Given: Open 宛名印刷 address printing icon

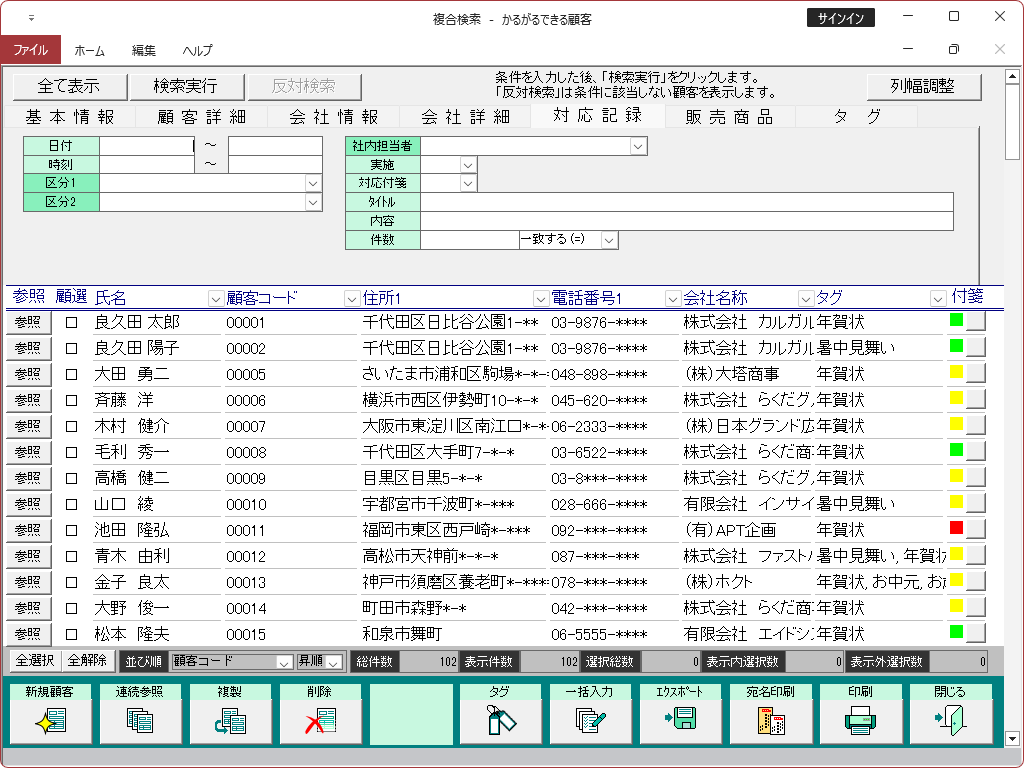Looking at the screenshot, I should (x=770, y=718).
